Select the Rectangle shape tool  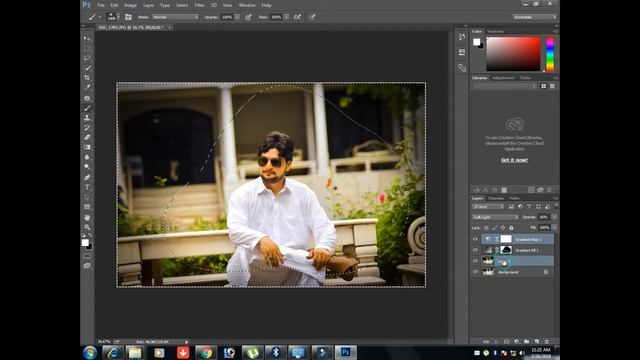click(x=87, y=207)
